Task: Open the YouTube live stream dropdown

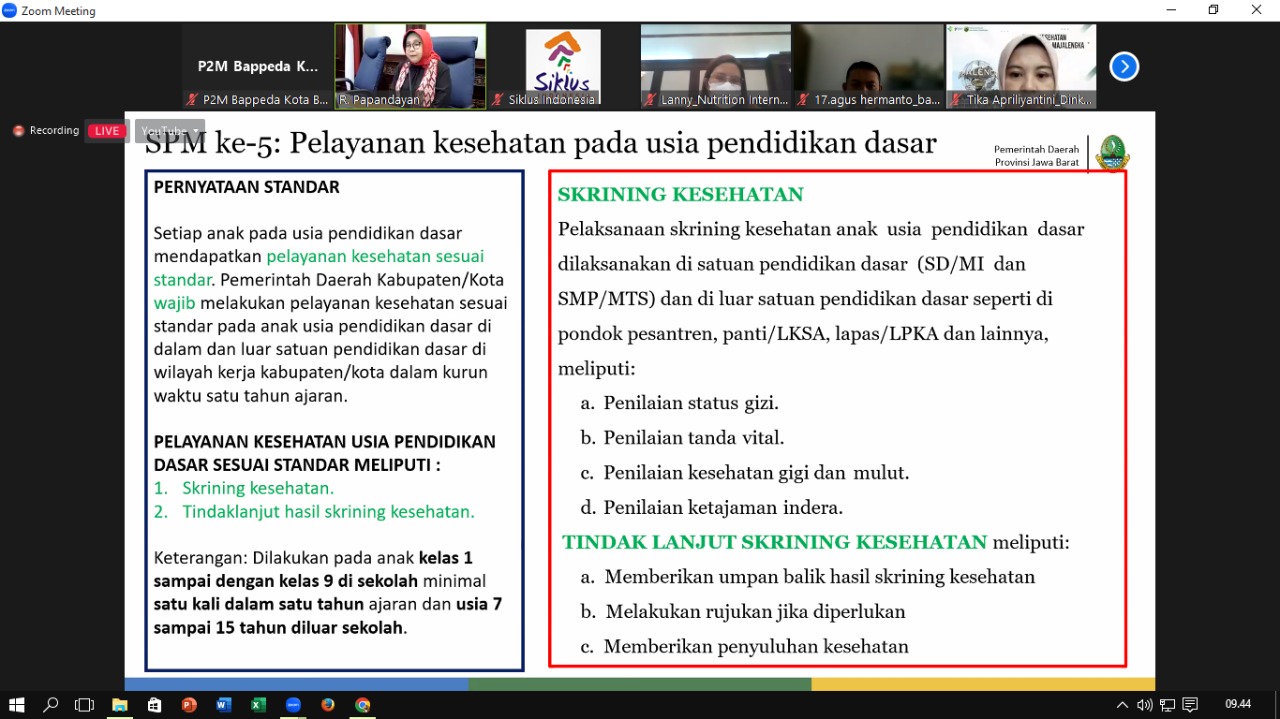Action: (169, 131)
